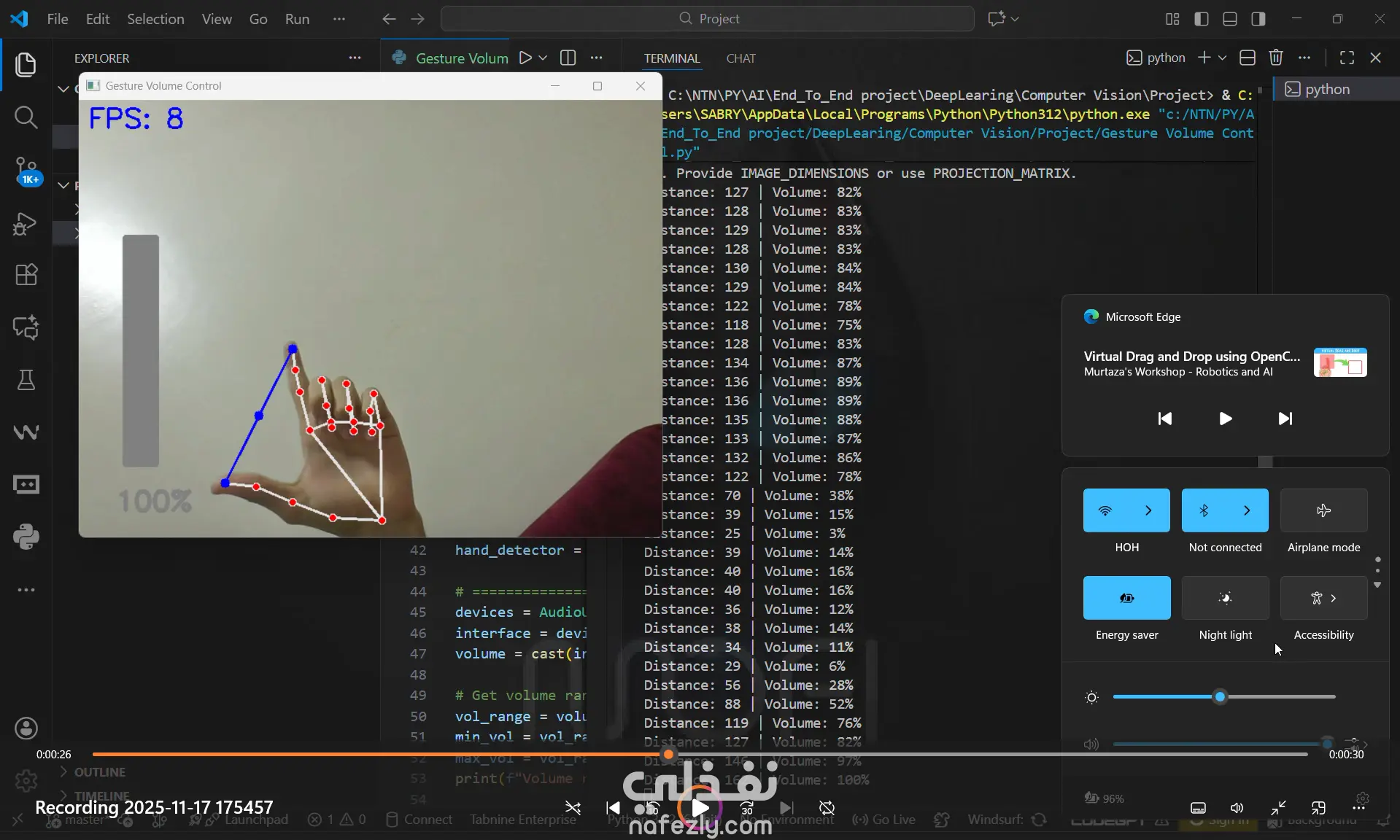Open Source Control with the 1K+ badge

[26, 171]
